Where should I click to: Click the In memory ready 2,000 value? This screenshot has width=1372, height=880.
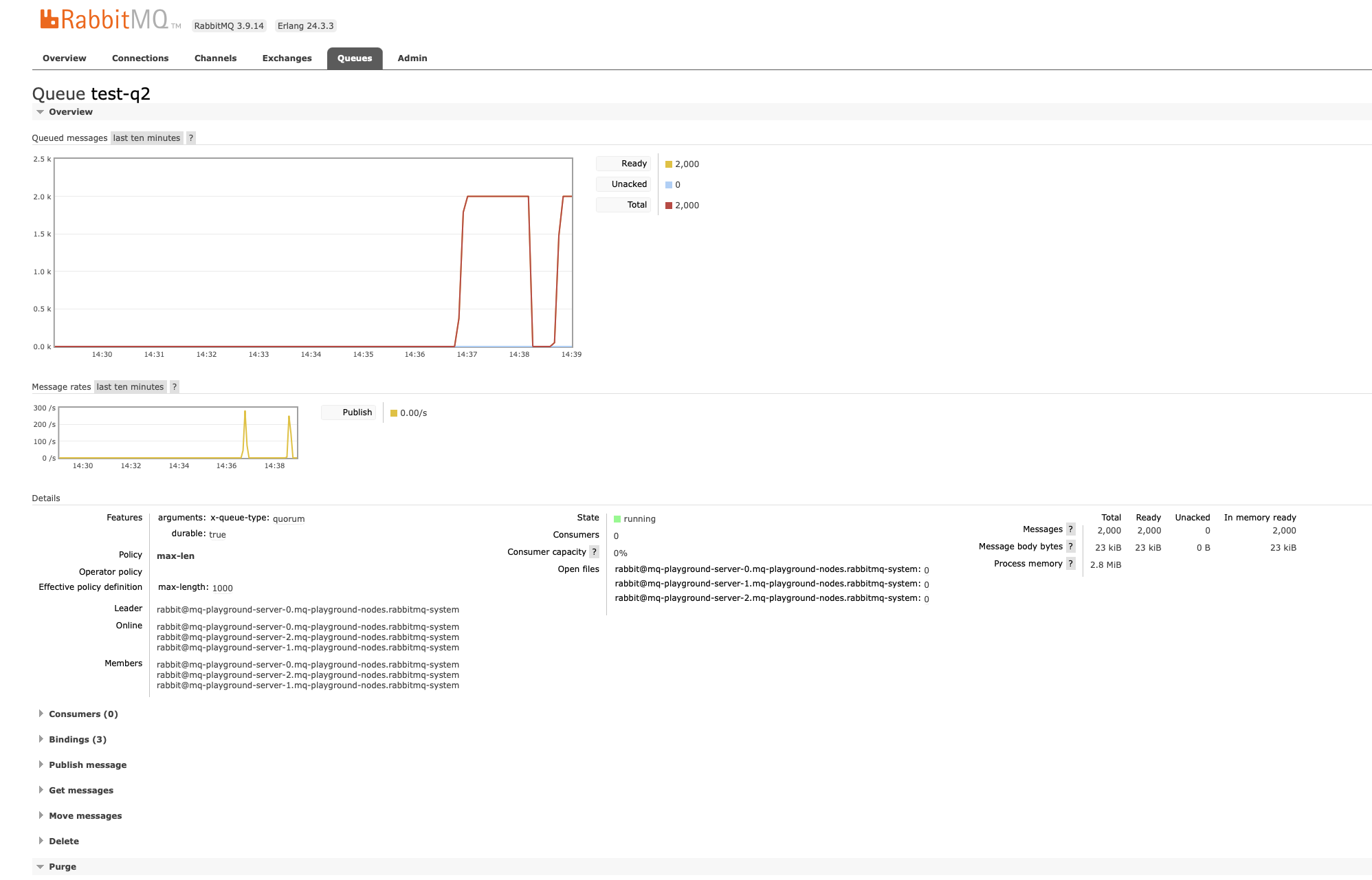[1284, 531]
